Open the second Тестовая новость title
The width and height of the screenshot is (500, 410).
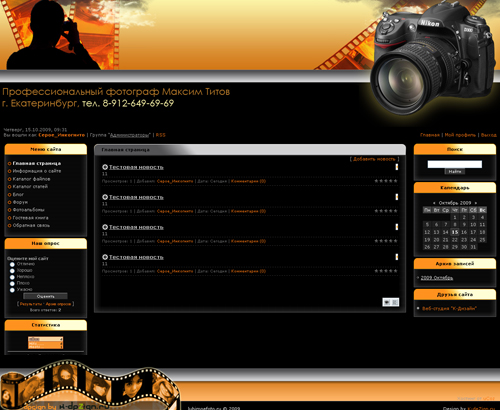click(136, 197)
